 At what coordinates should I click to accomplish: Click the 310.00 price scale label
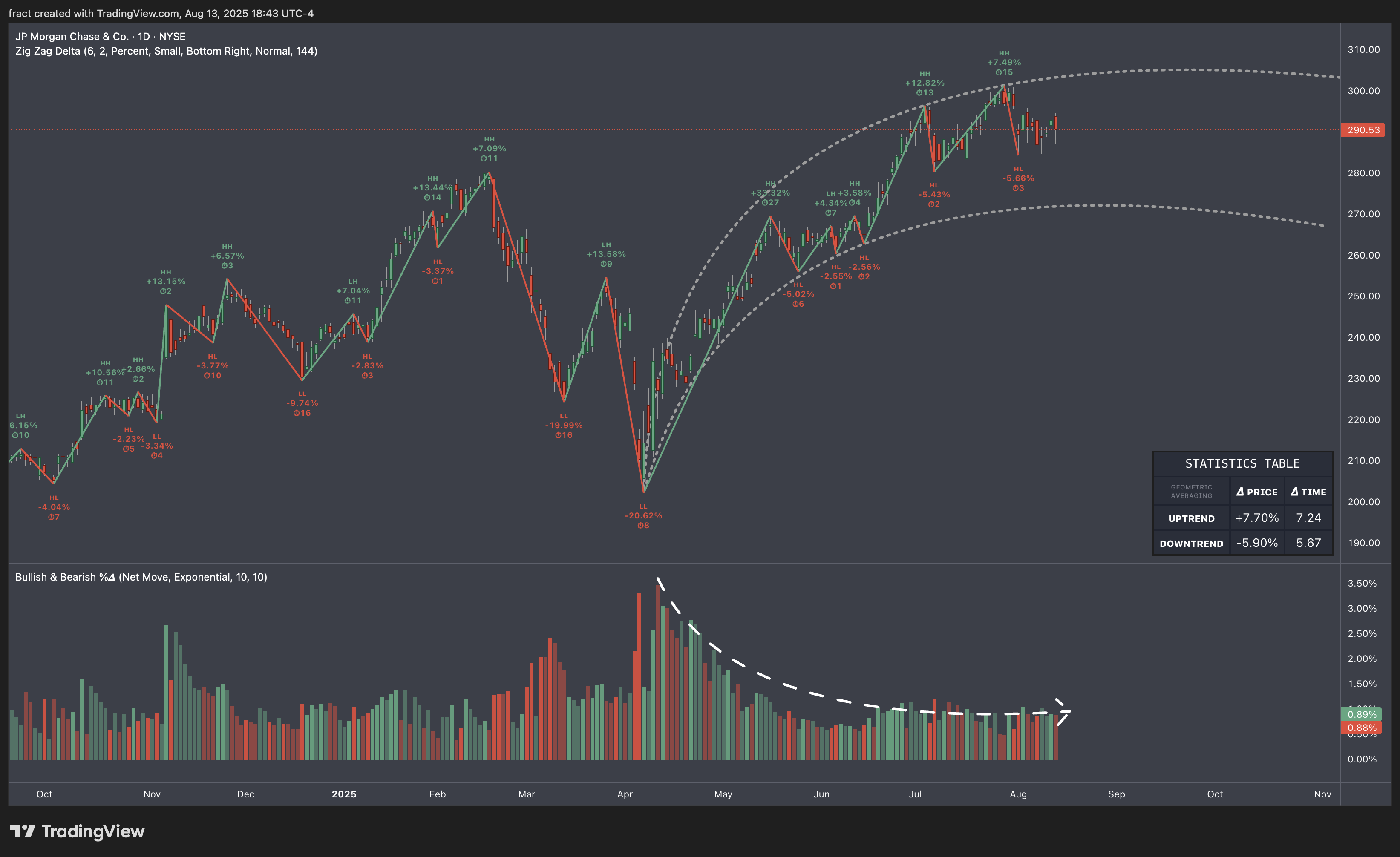point(1364,49)
